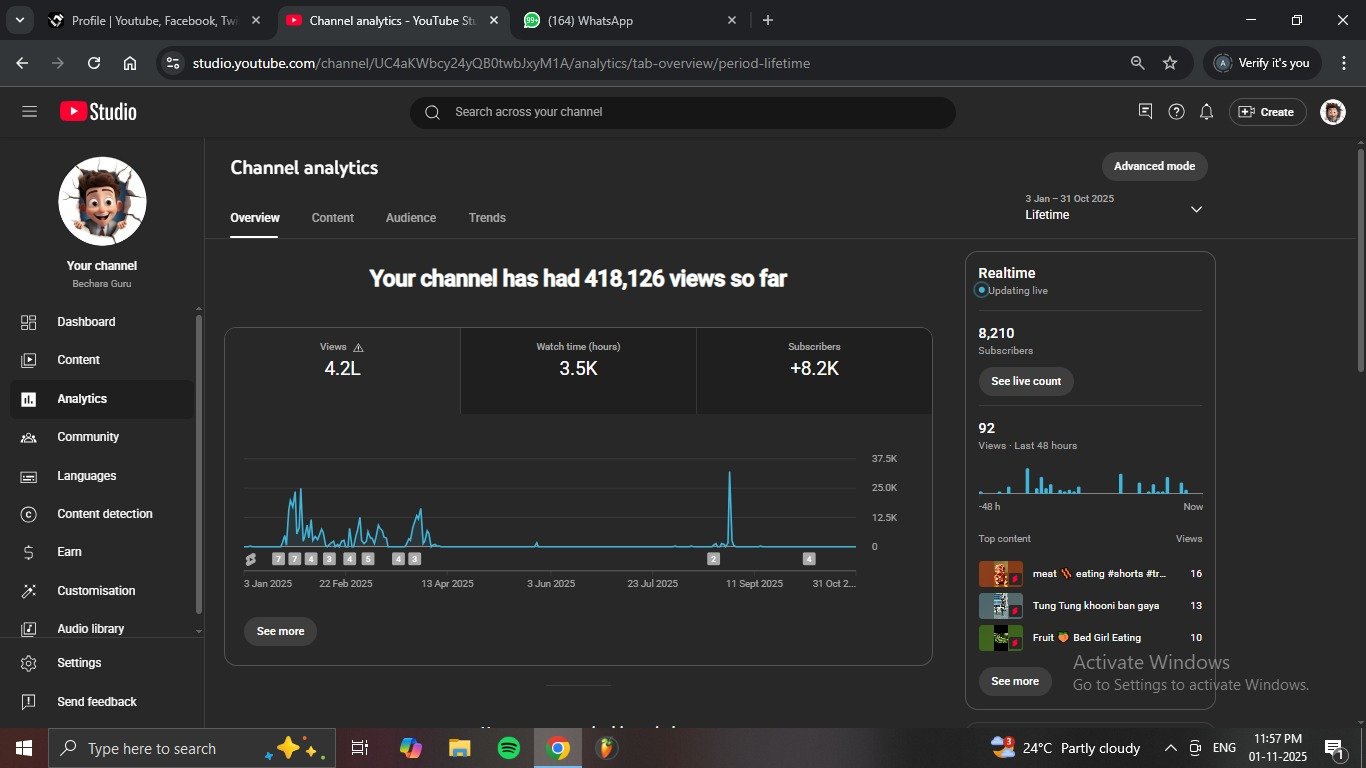Show hidden system tray icons chevron
The height and width of the screenshot is (768, 1366).
pyautogui.click(x=1170, y=748)
